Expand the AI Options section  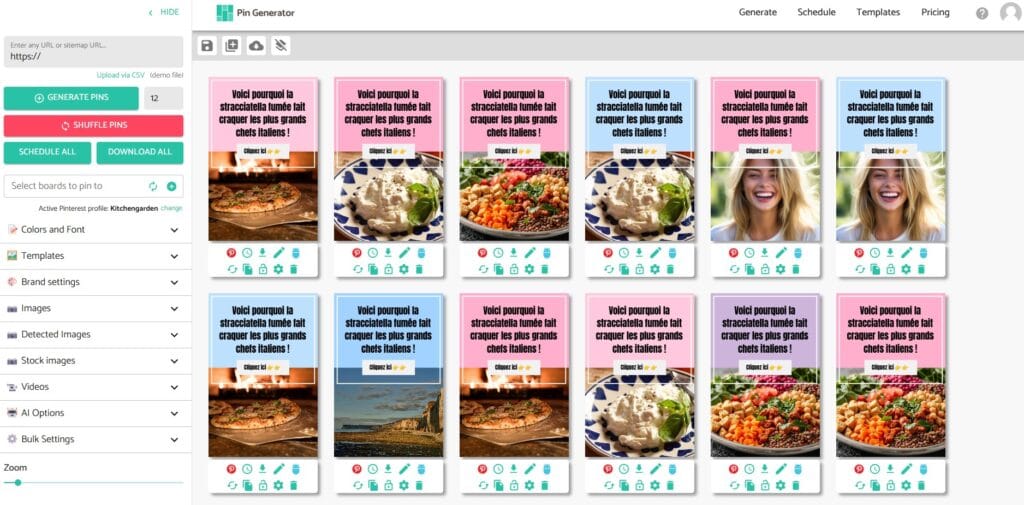click(95, 413)
